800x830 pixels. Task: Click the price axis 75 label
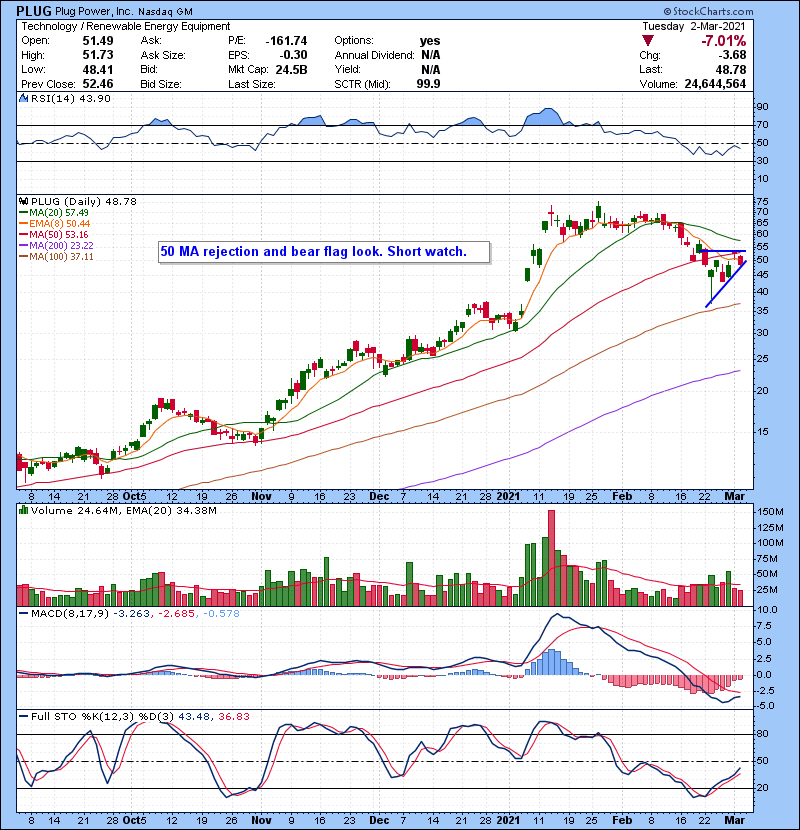coord(762,202)
